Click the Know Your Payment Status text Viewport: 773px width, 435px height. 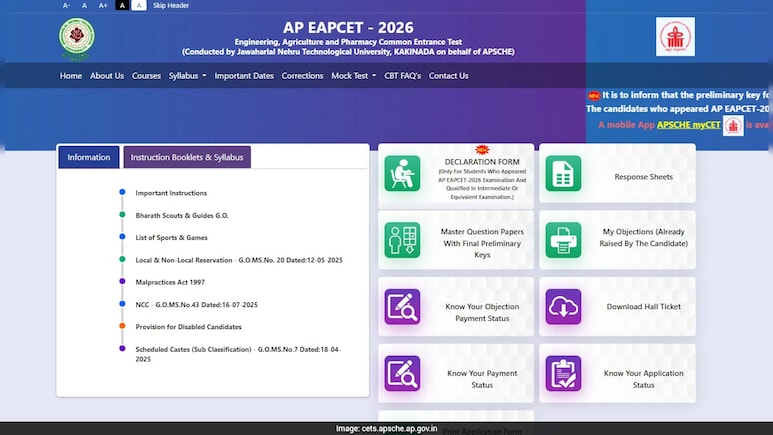482,379
